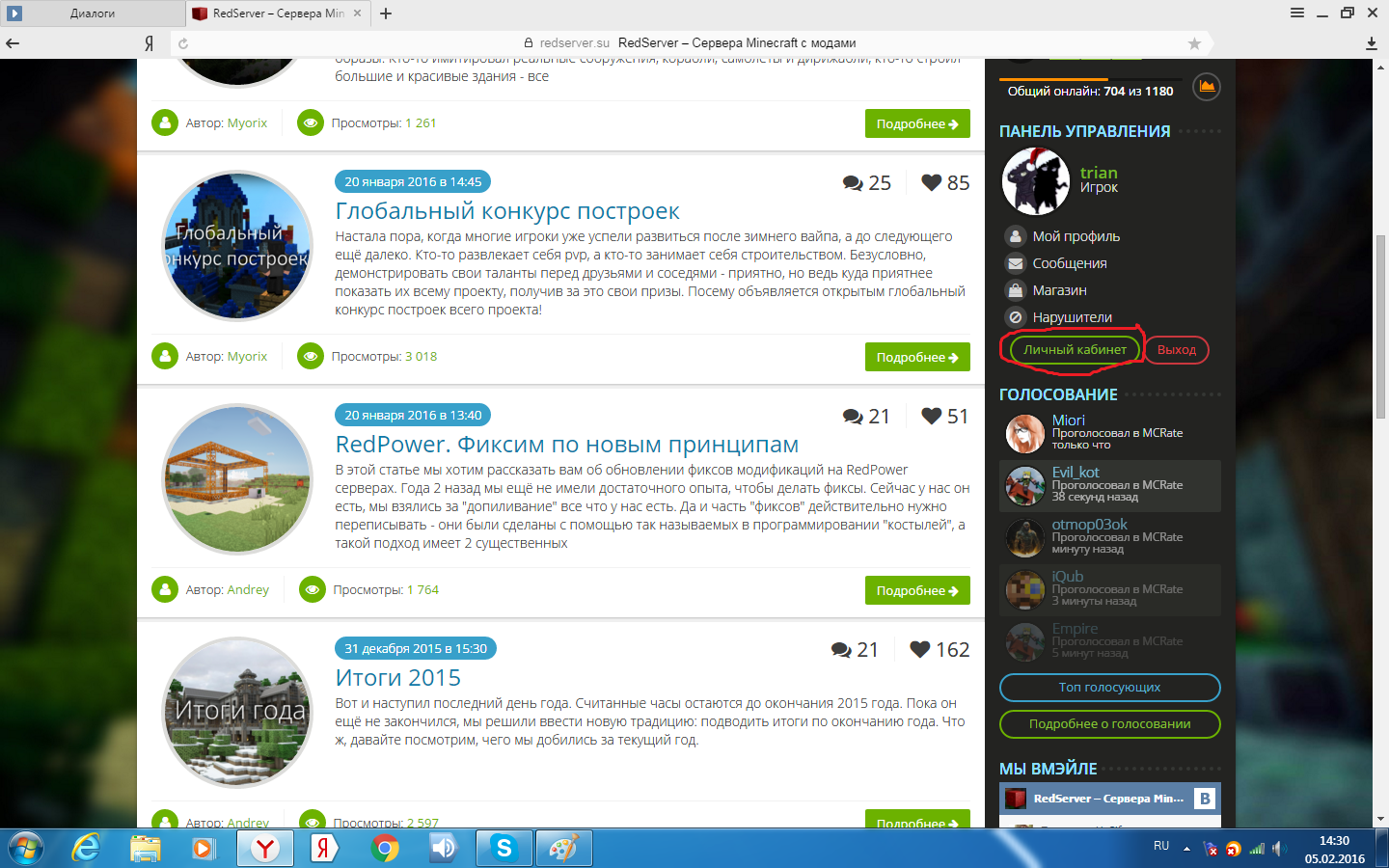Click the eye icon next to Просмотры: 3 018

pyautogui.click(x=311, y=357)
